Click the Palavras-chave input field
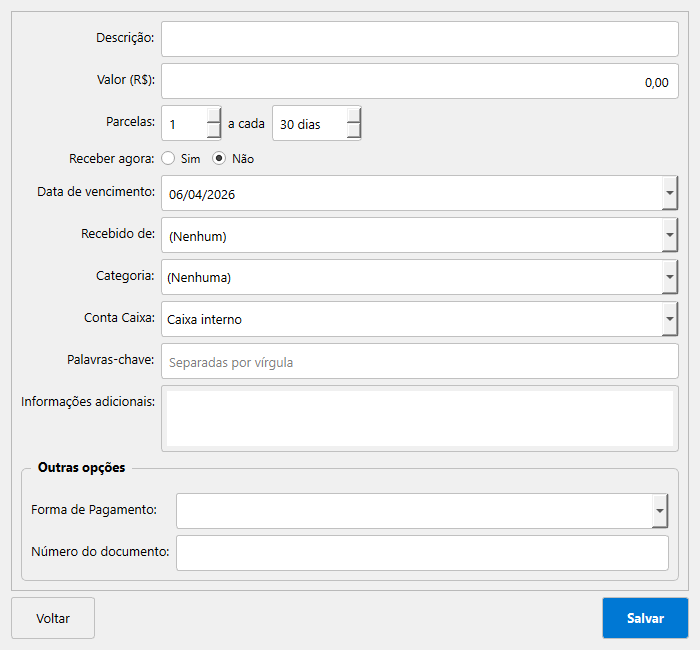The width and height of the screenshot is (700, 650). point(419,362)
